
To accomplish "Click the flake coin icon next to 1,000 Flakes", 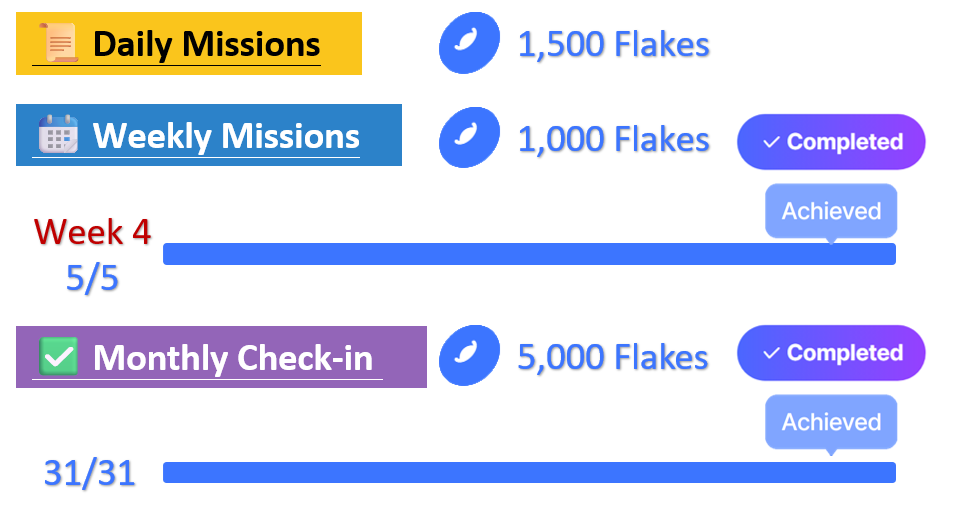I will pyautogui.click(x=469, y=137).
